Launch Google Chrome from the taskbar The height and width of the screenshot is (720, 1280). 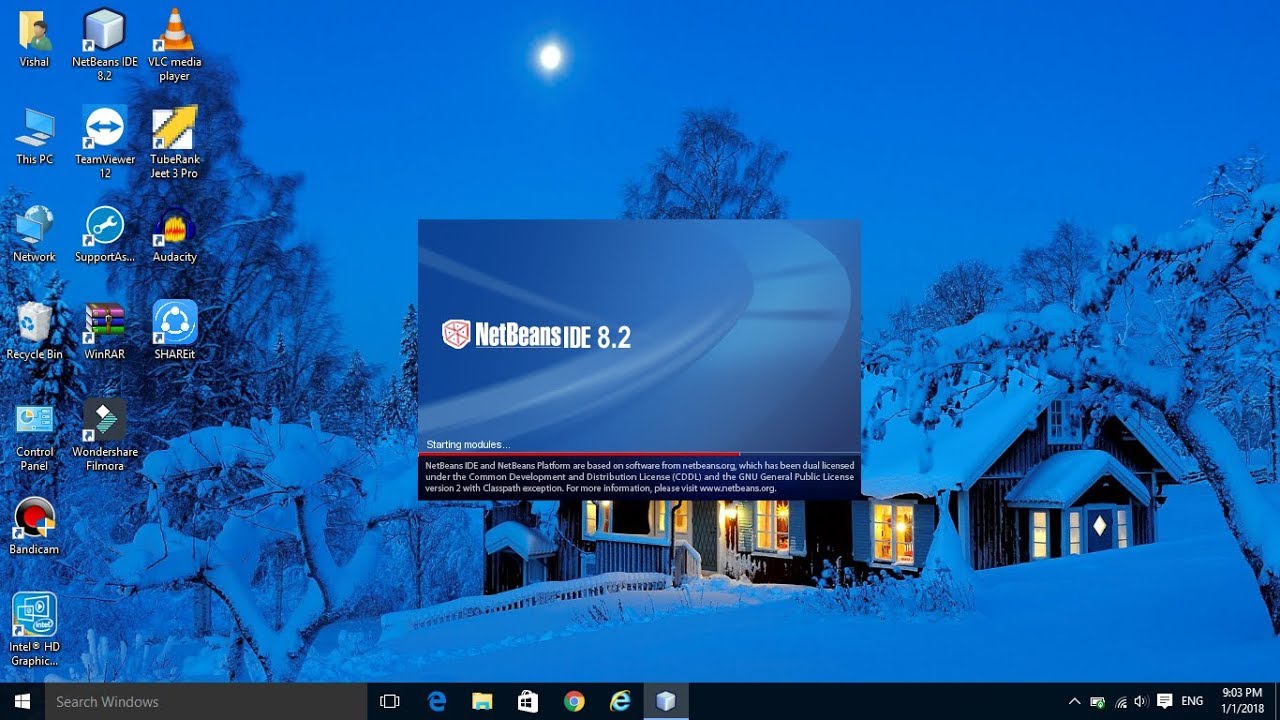pyautogui.click(x=574, y=701)
